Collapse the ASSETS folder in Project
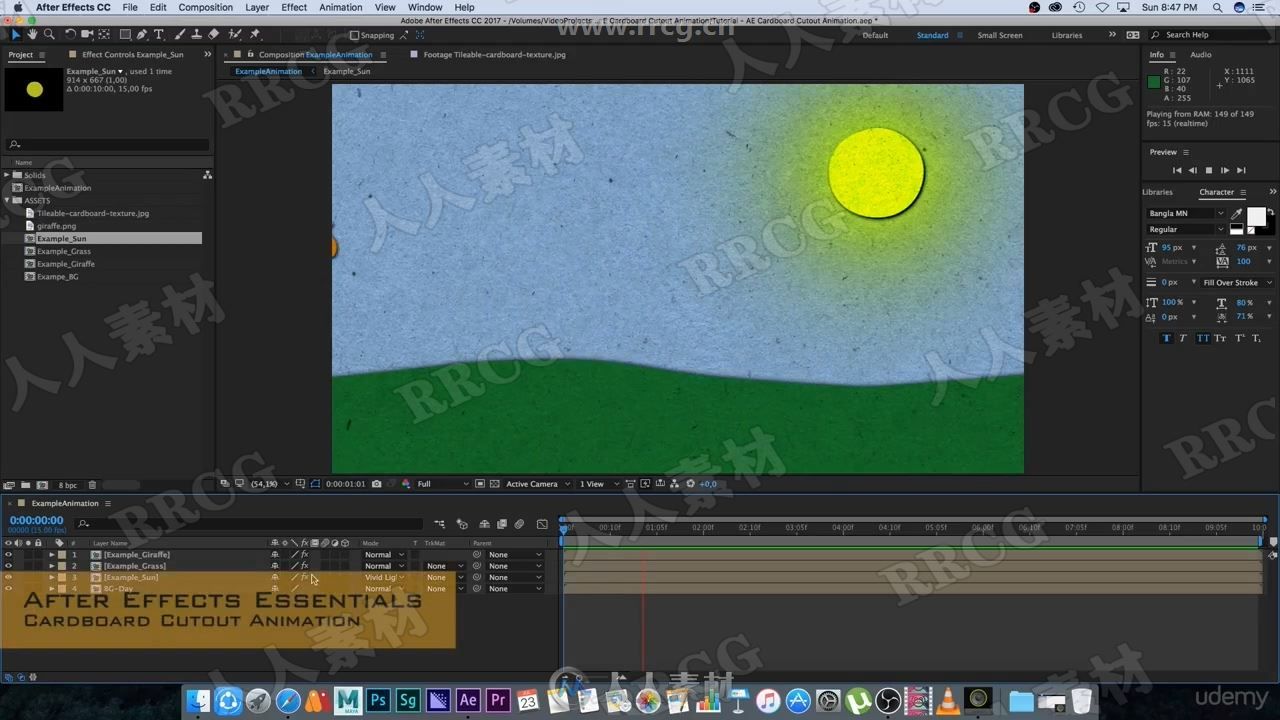The image size is (1280, 720). click(x=7, y=200)
